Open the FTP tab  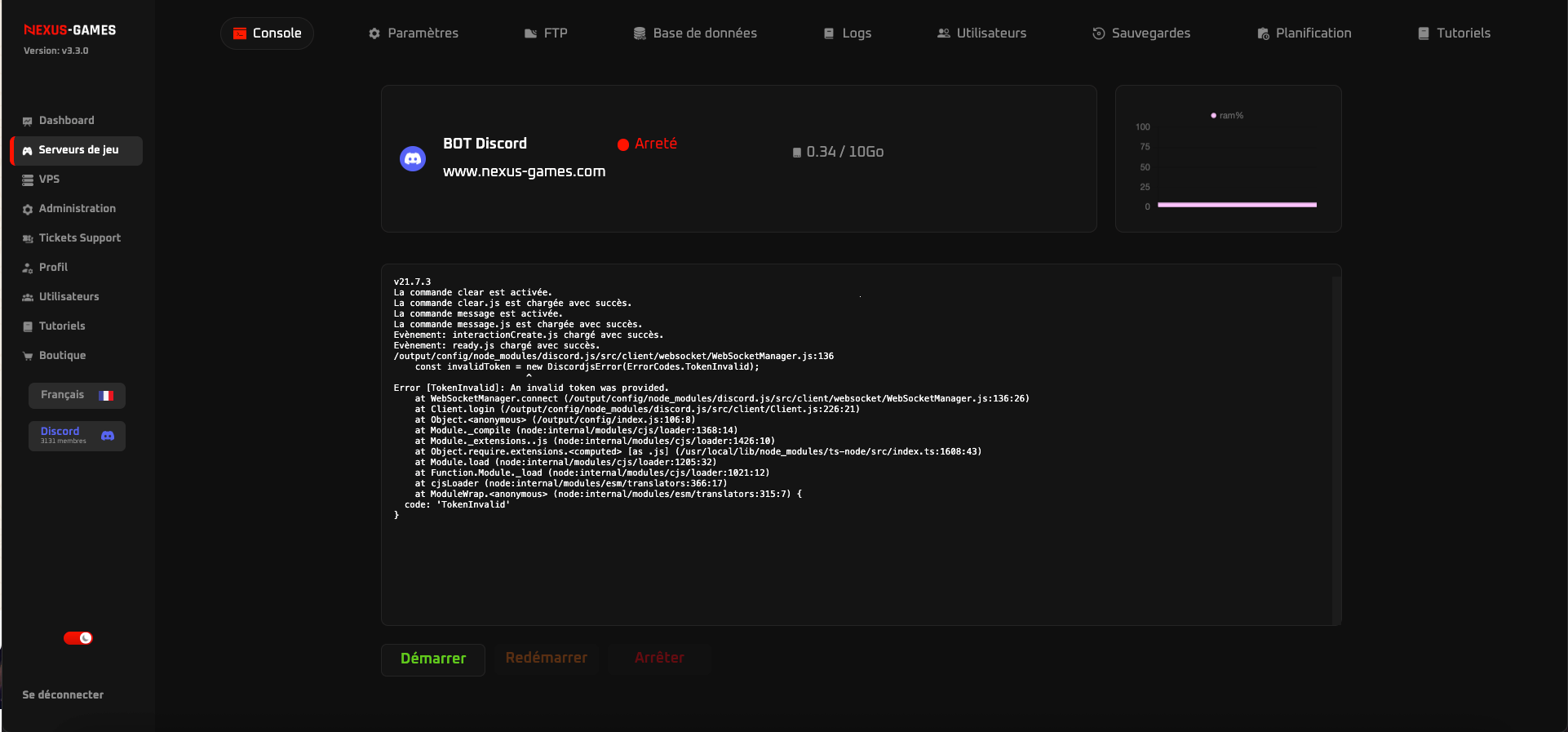click(546, 33)
